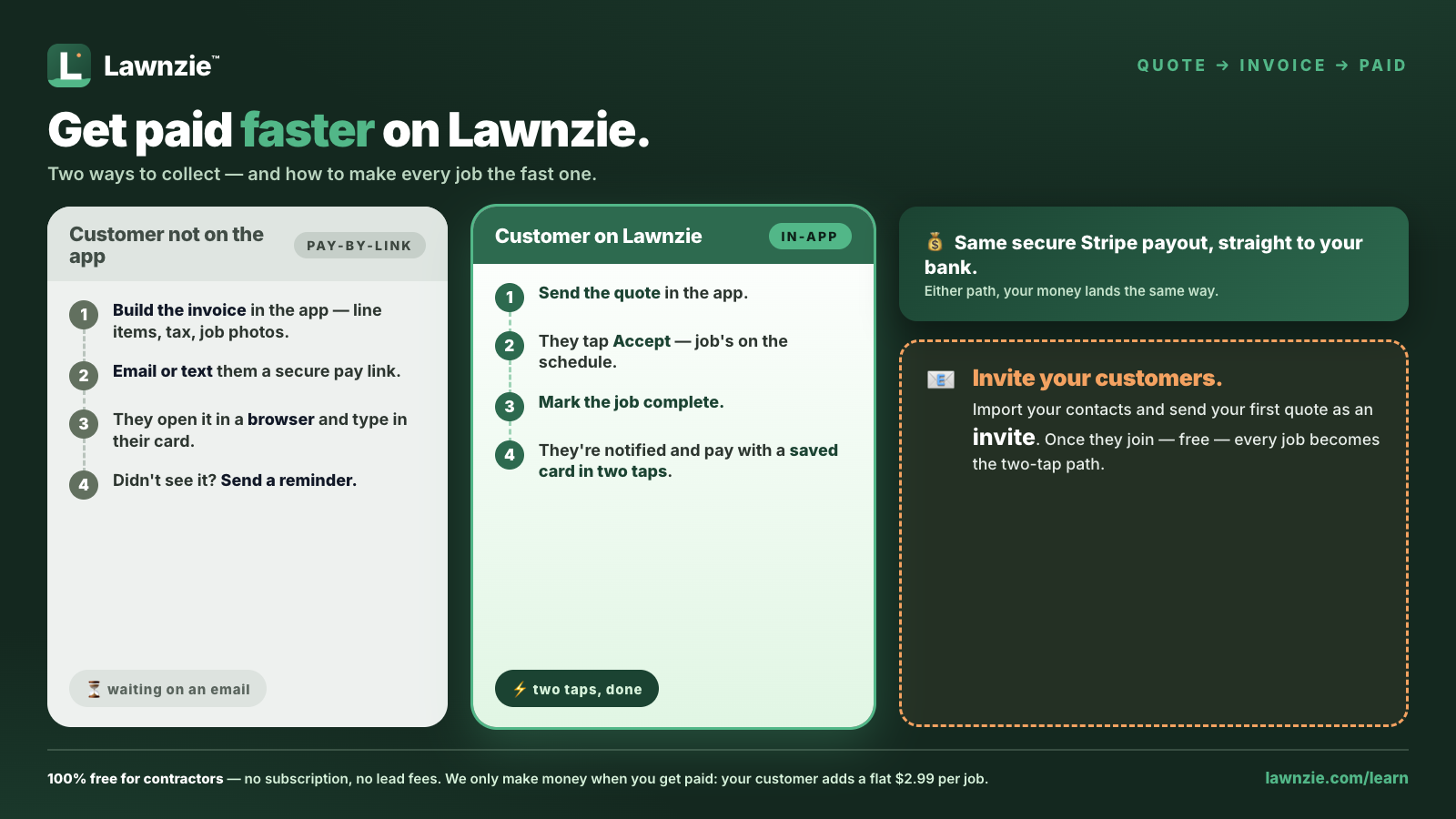
Task: Click step 3 circle beside They open it in a browser
Action: pos(84,423)
